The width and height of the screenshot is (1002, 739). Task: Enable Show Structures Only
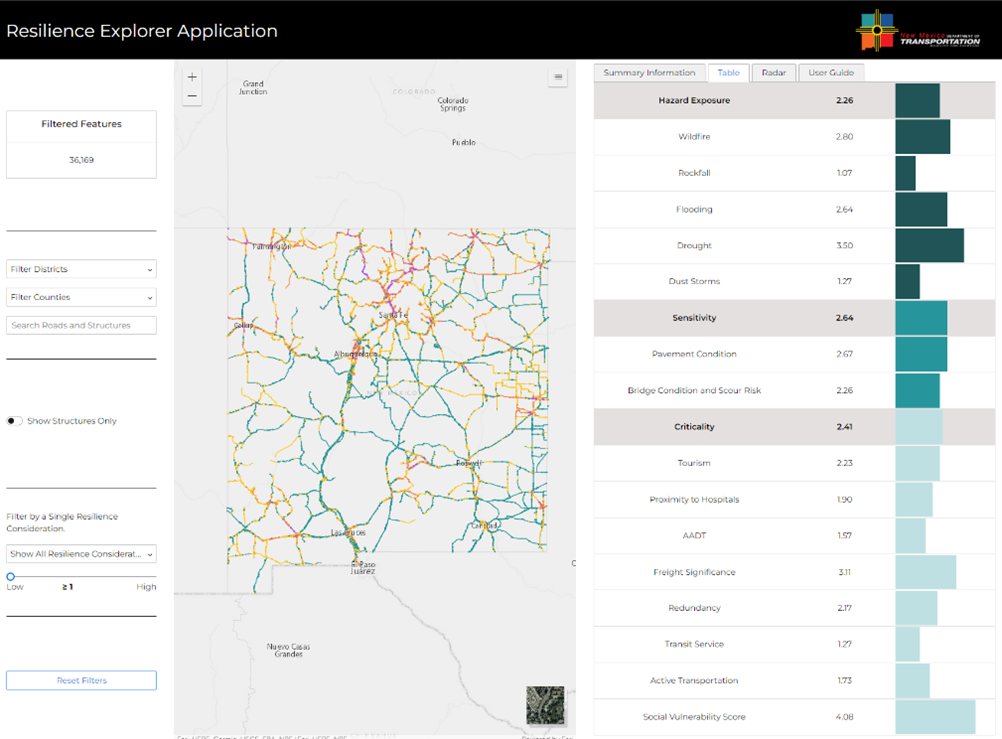point(15,421)
